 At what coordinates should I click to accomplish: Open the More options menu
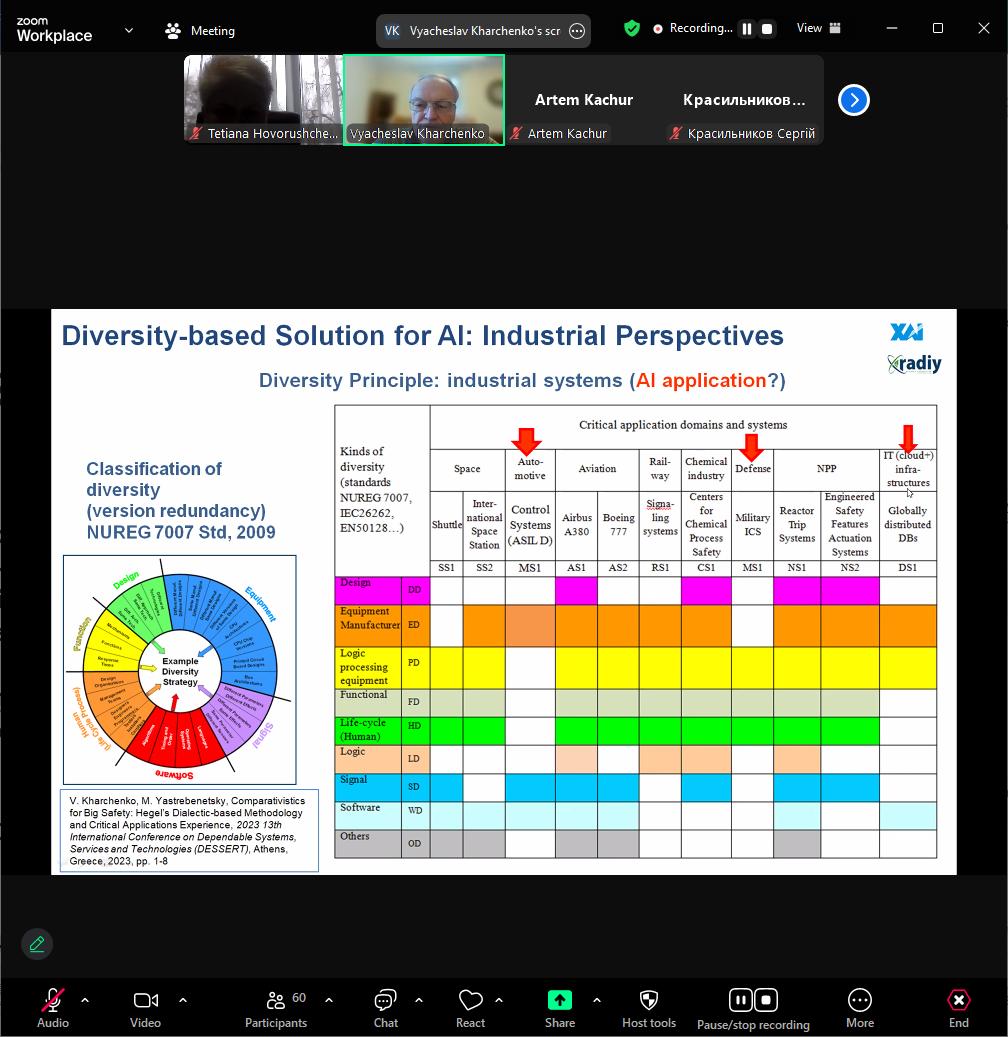point(859,1006)
